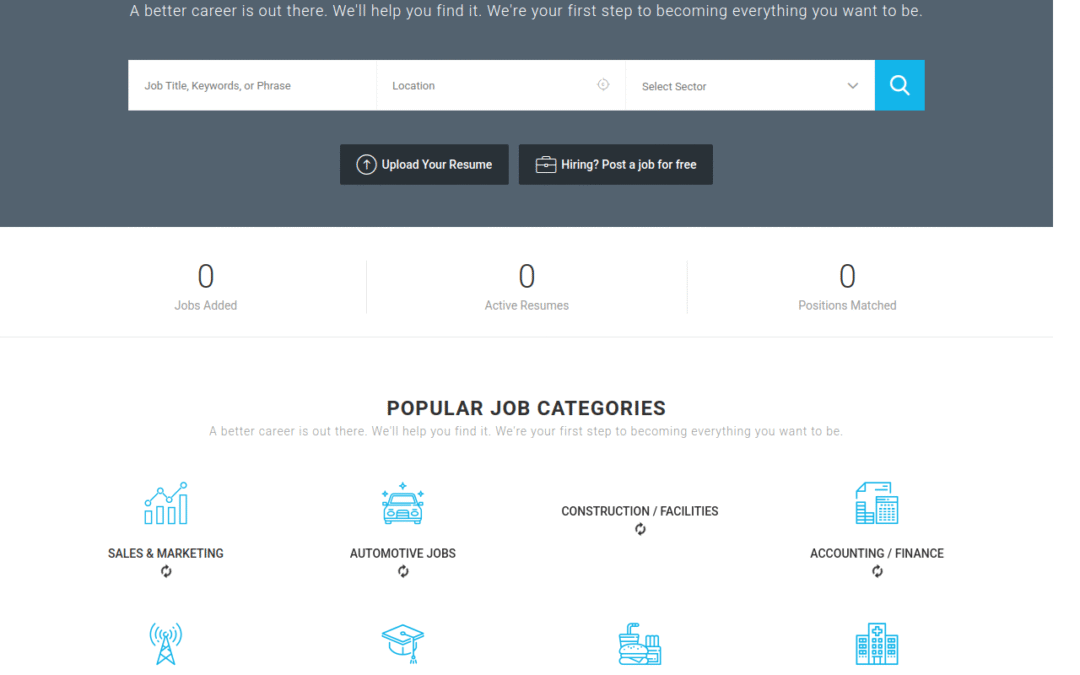This screenshot has width=1080, height=675.
Task: Select the burger and drink food icon
Action: 640,644
